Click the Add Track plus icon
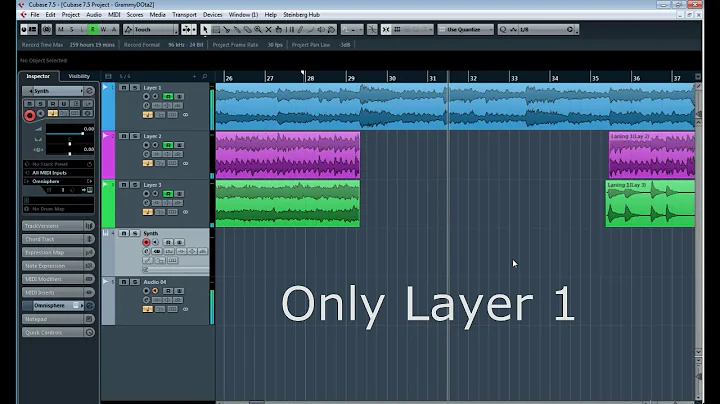 194,76
